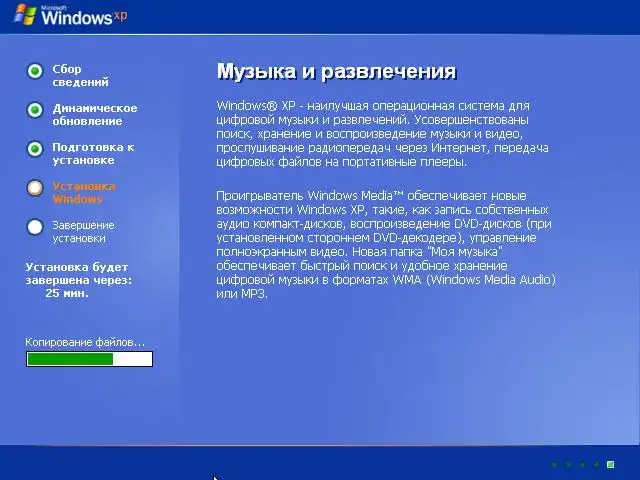
Task: Click the Windows XP logo flag
Action: [x=24, y=15]
